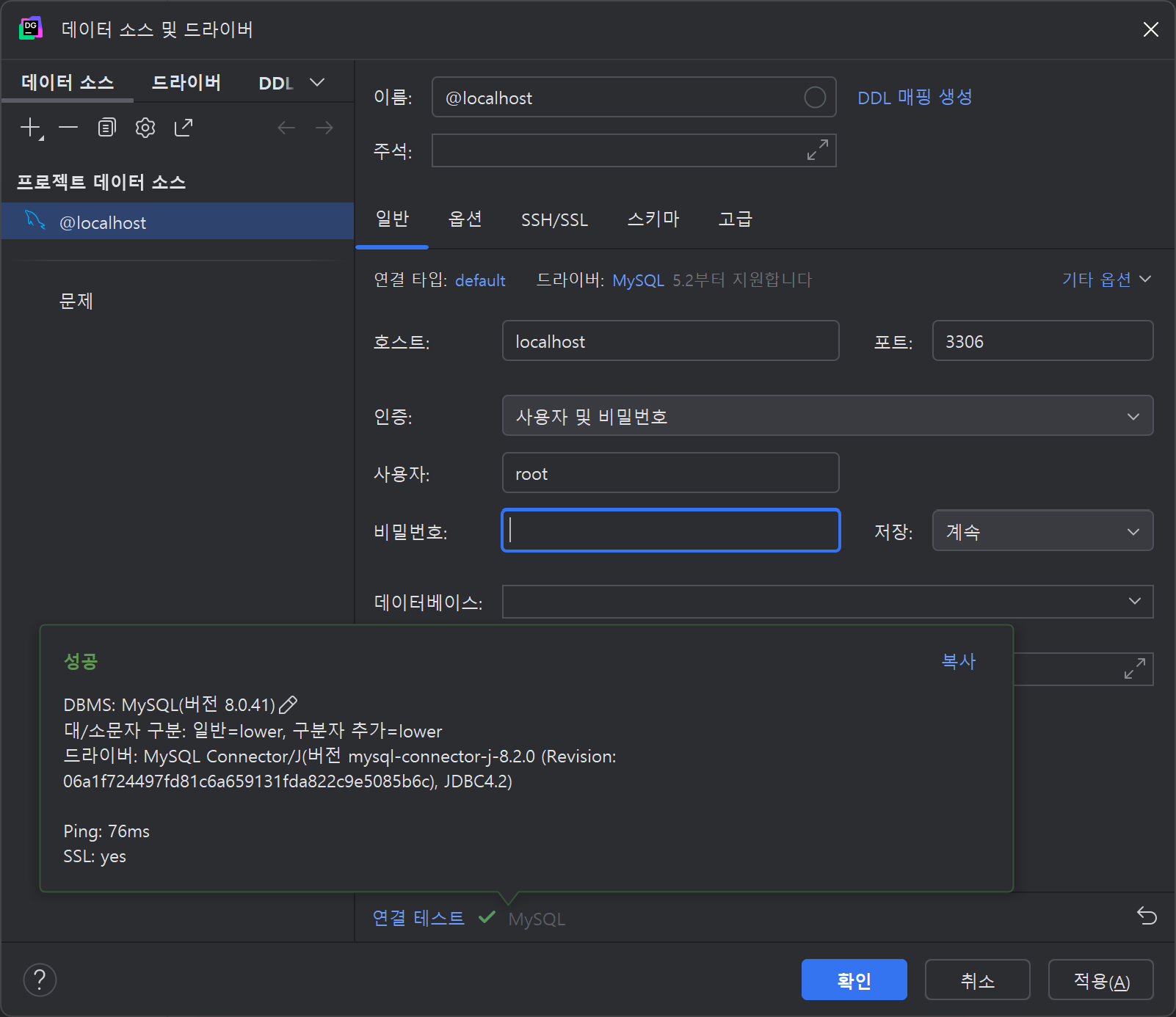
Task: Click the DDL mapping creation link
Action: 915,98
